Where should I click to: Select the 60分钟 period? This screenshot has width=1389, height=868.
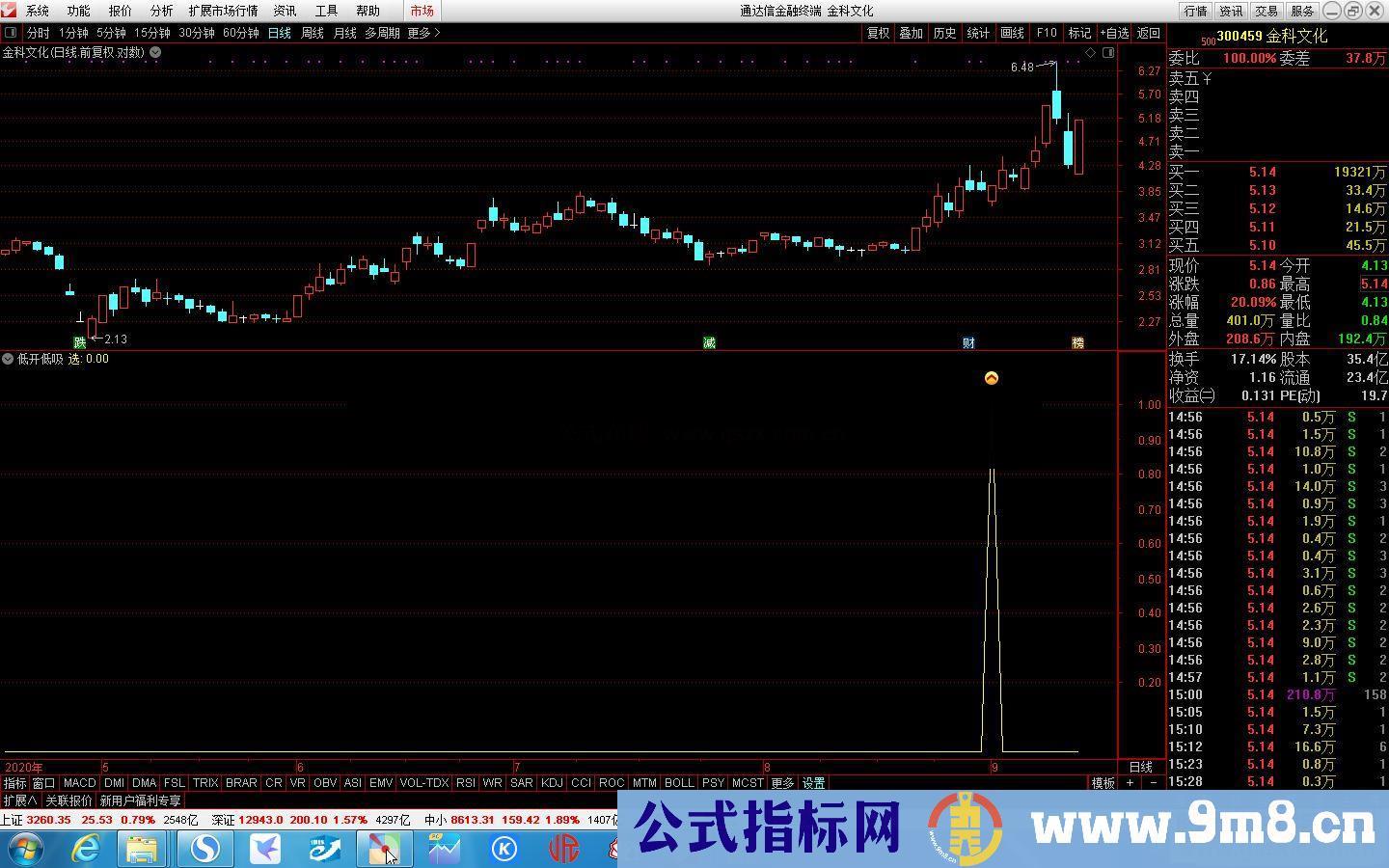[x=241, y=33]
